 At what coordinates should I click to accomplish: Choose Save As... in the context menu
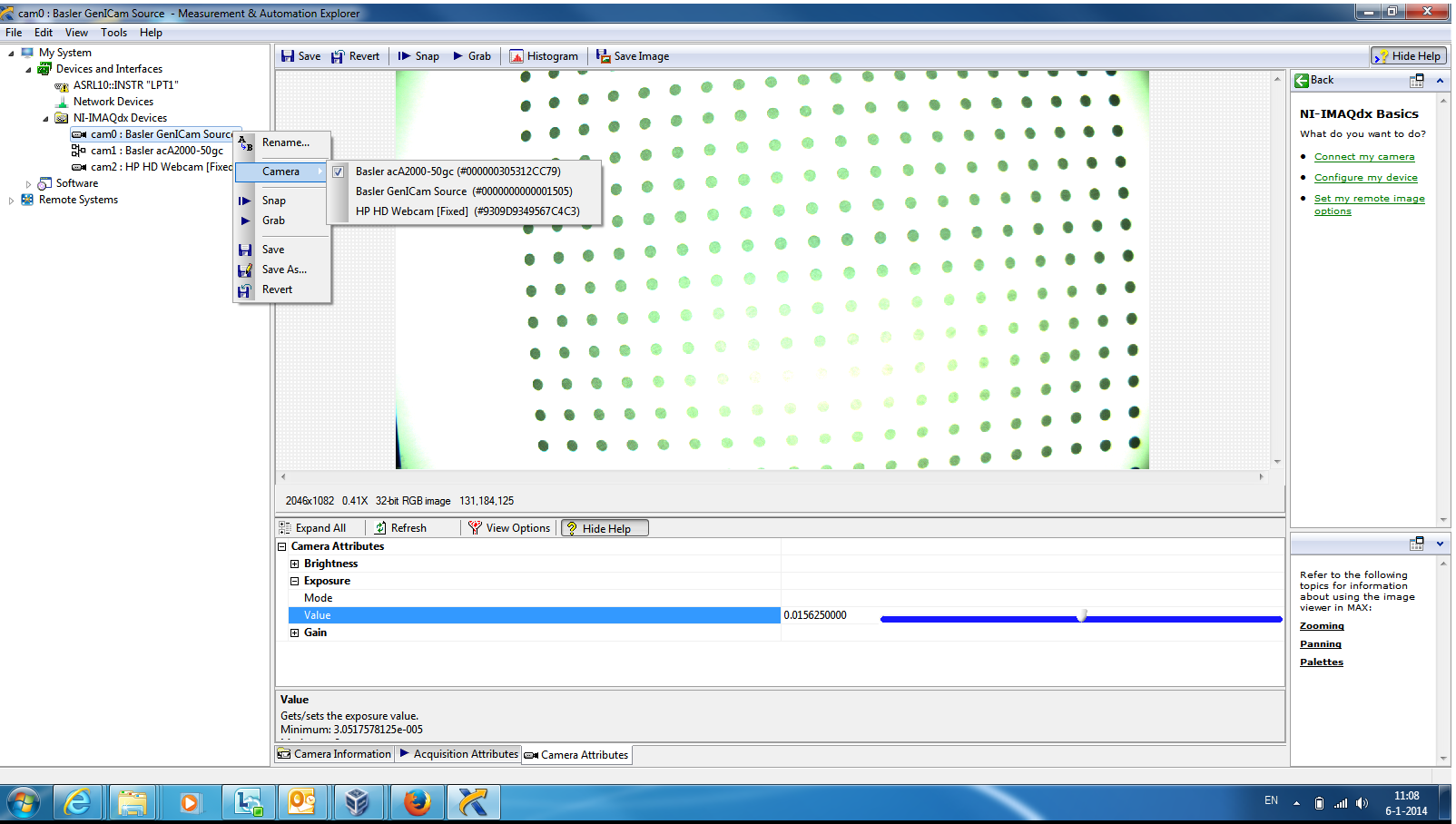tap(282, 270)
